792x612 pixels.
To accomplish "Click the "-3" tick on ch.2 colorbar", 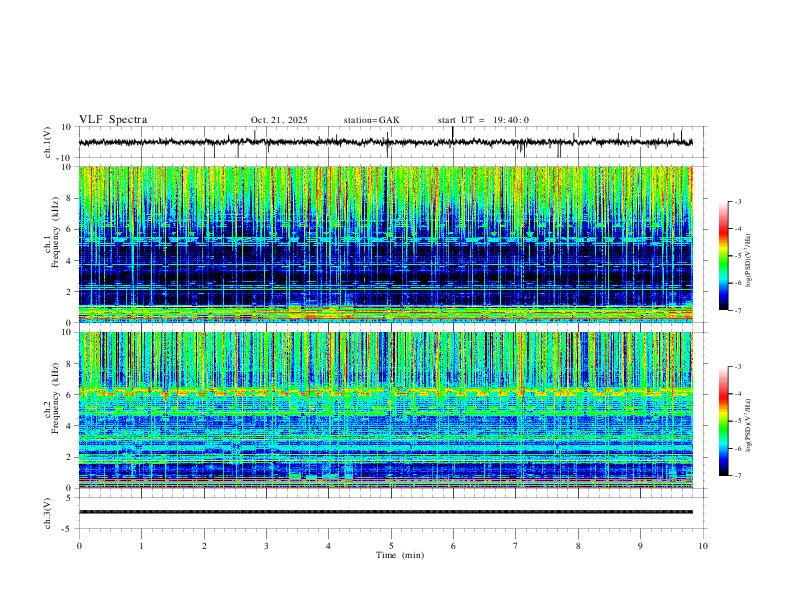I will point(738,367).
